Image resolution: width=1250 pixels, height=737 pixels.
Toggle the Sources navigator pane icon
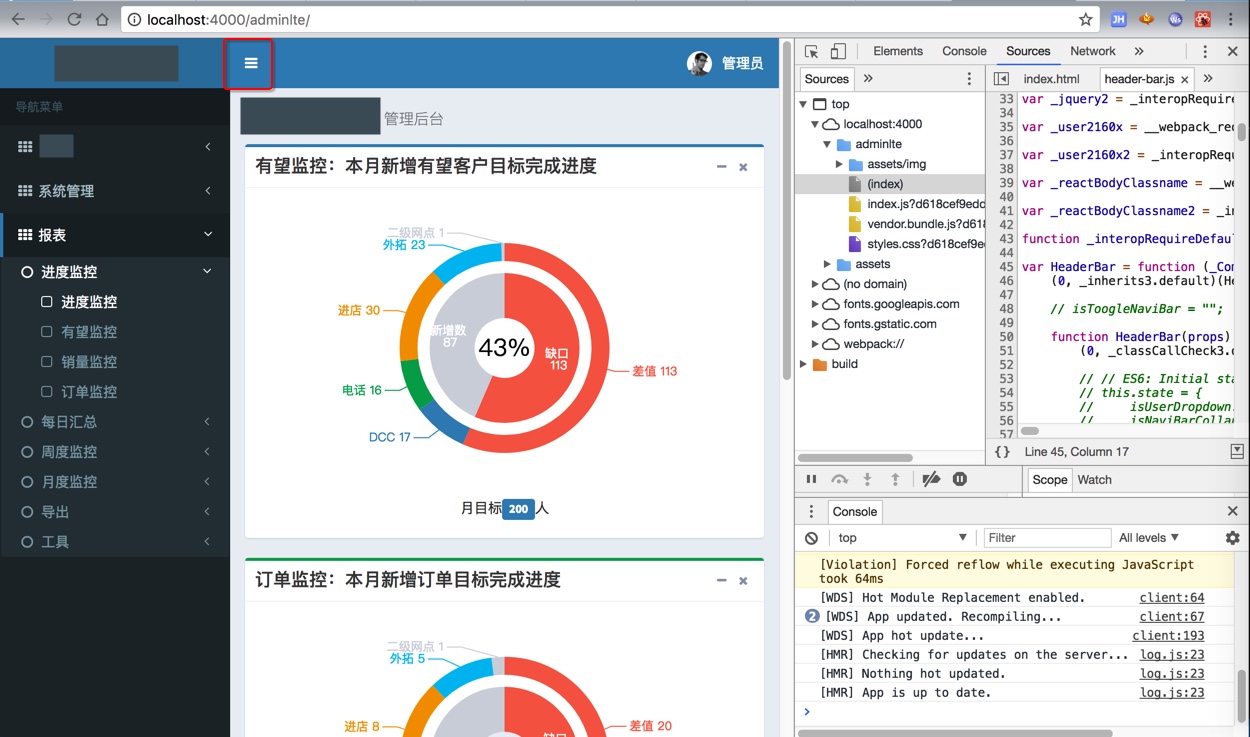(x=1001, y=79)
